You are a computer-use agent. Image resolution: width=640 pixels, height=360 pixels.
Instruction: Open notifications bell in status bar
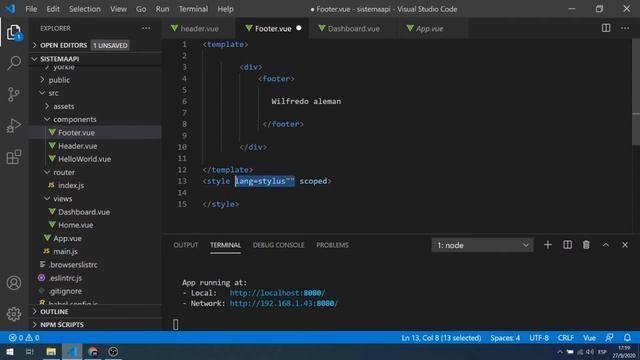(x=627, y=338)
